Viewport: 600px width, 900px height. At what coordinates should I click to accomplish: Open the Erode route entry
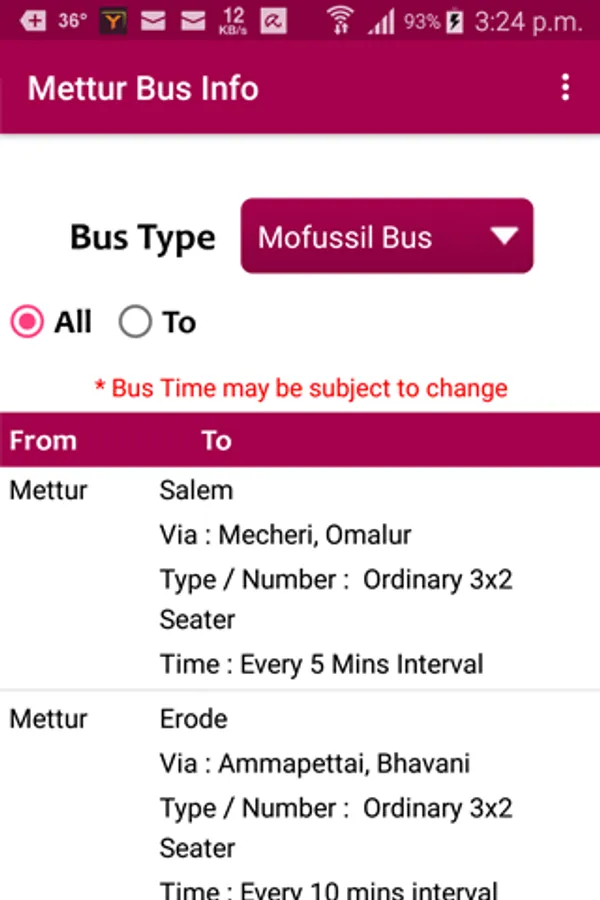click(194, 719)
